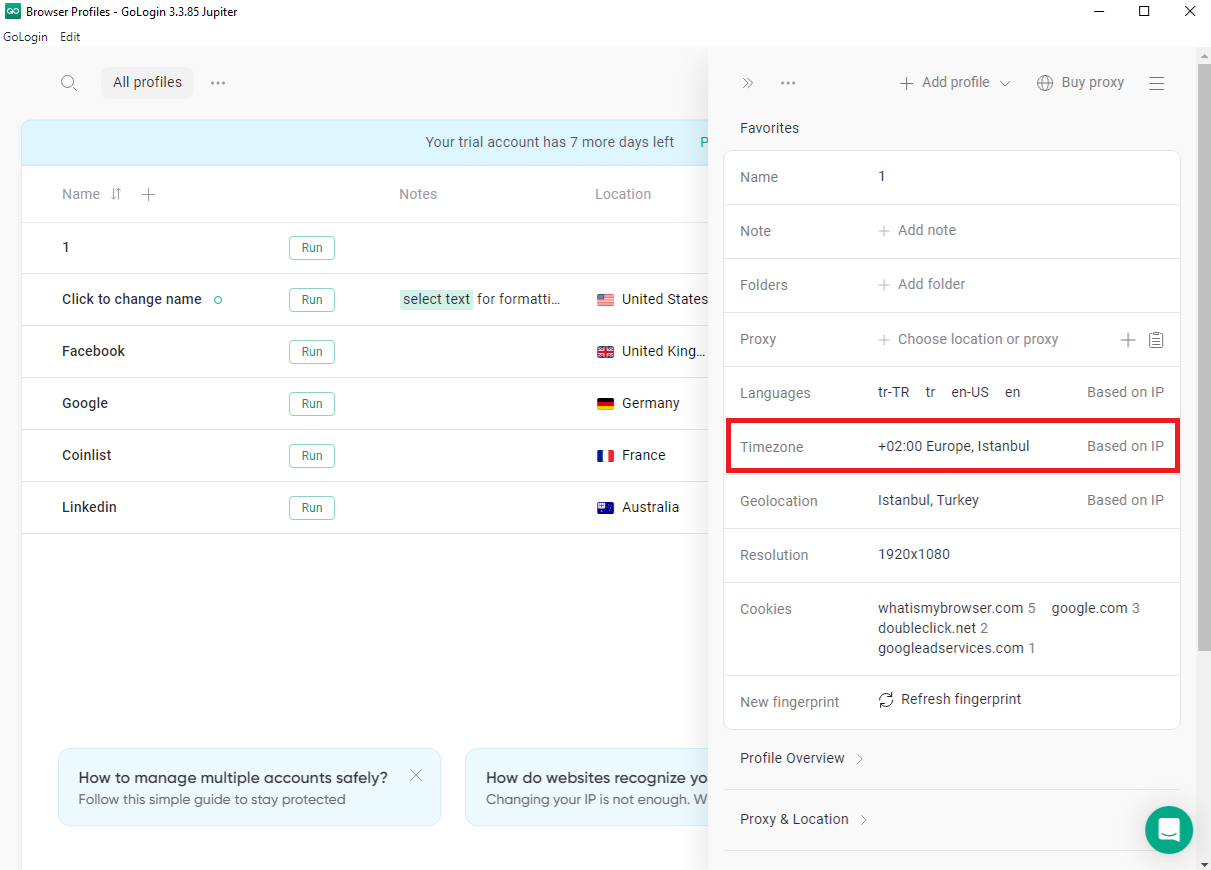Run the Click to change name profile
Viewport: 1211px width, 870px height.
[312, 300]
